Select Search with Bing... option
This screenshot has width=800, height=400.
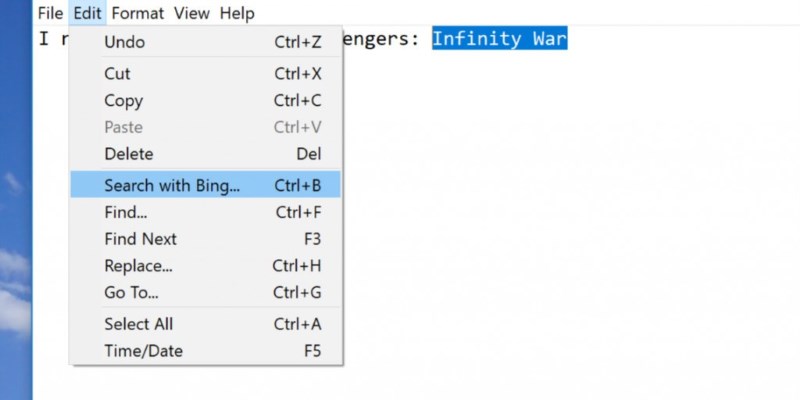172,185
